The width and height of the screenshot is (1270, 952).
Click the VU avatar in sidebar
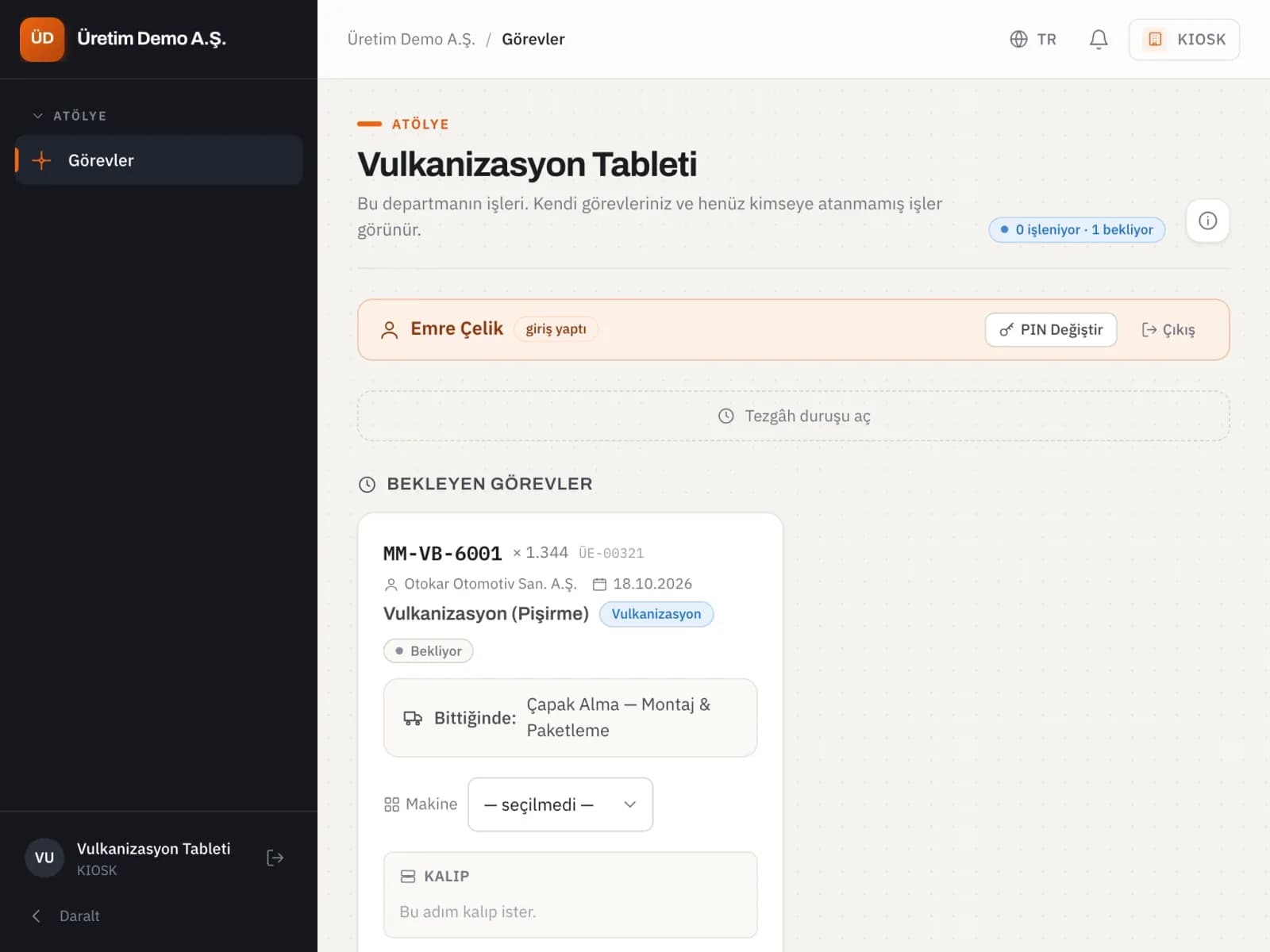coord(44,858)
